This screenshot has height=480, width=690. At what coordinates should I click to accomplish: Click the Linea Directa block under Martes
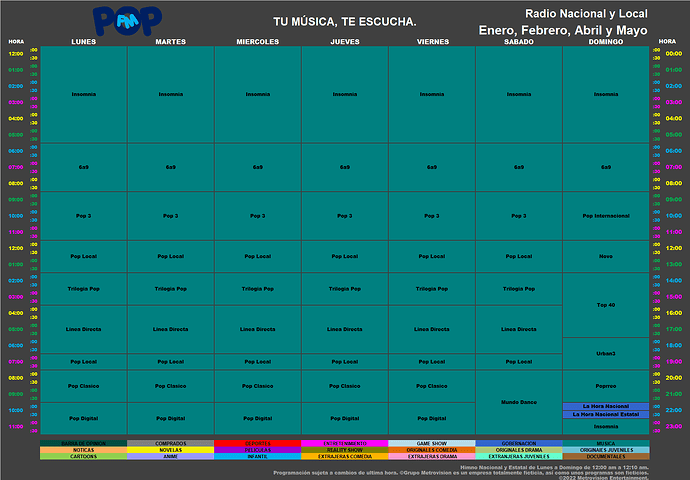(171, 329)
